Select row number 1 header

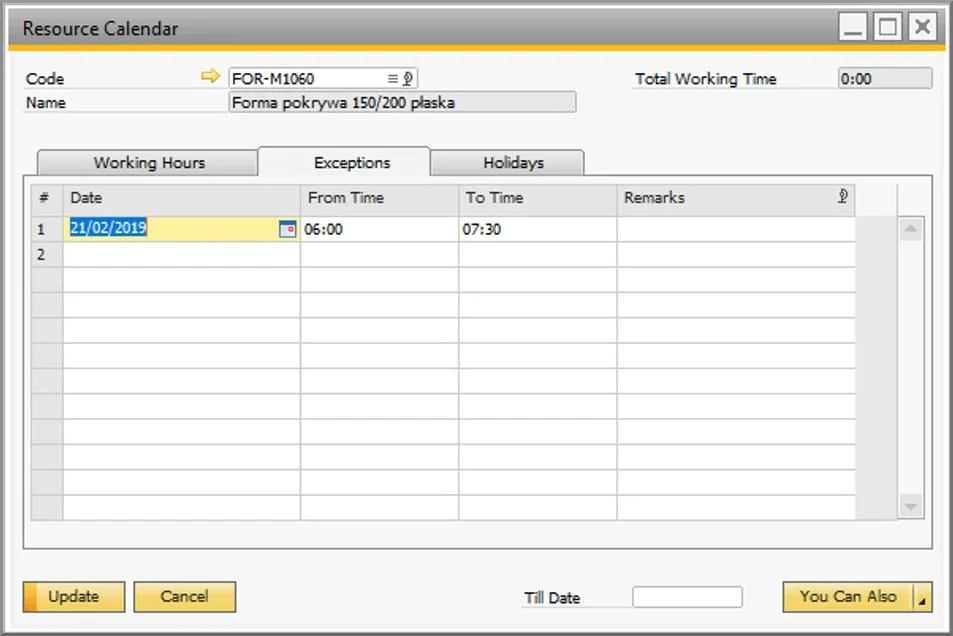47,229
